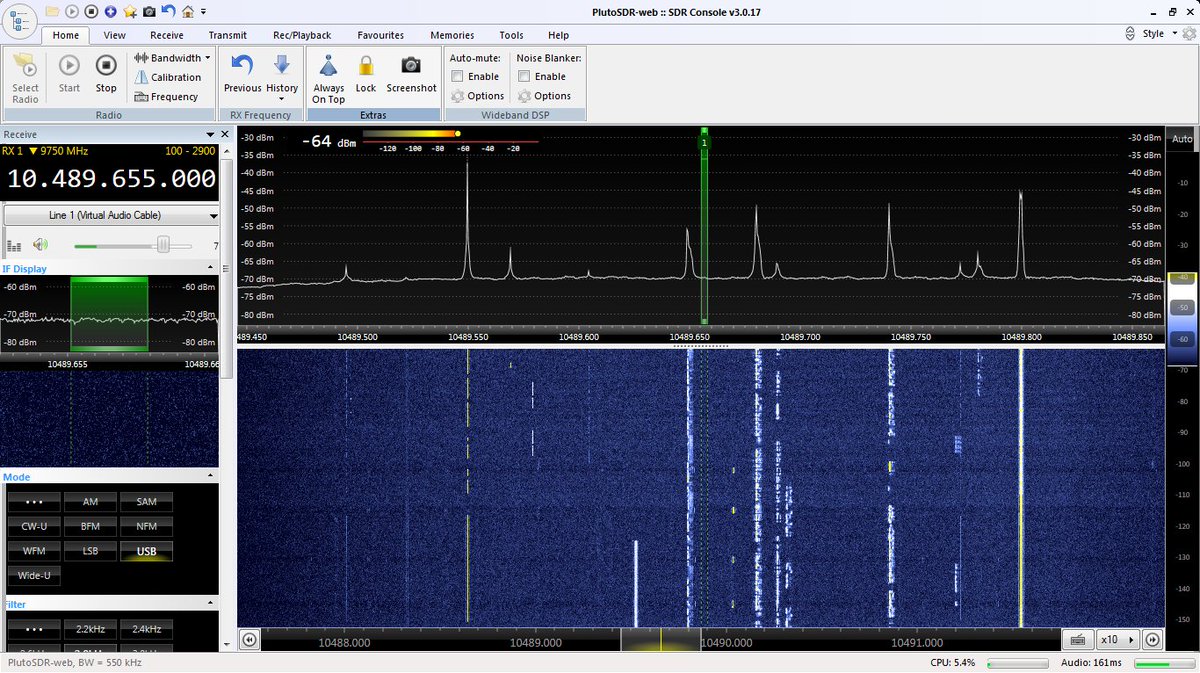Screen dimensions: 1200x673
Task: Switch to the View ribbon tab
Action: (x=114, y=35)
